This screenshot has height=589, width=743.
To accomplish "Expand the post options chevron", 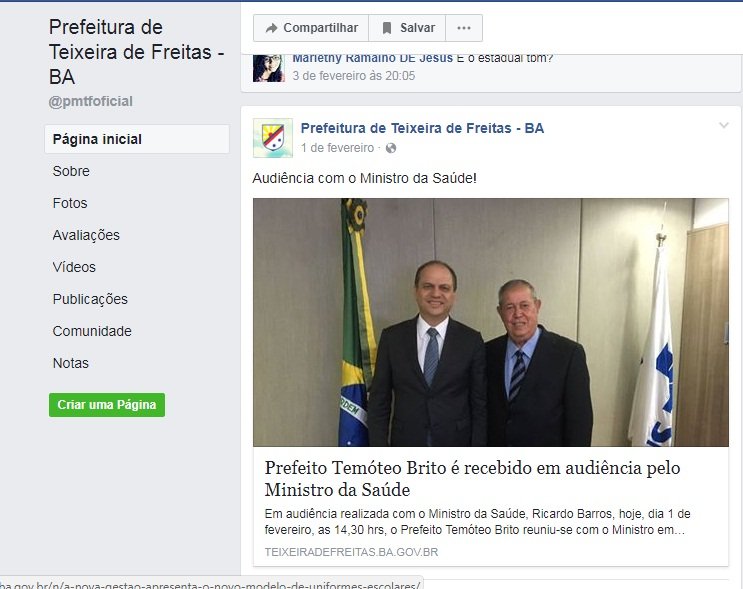I will point(724,125).
